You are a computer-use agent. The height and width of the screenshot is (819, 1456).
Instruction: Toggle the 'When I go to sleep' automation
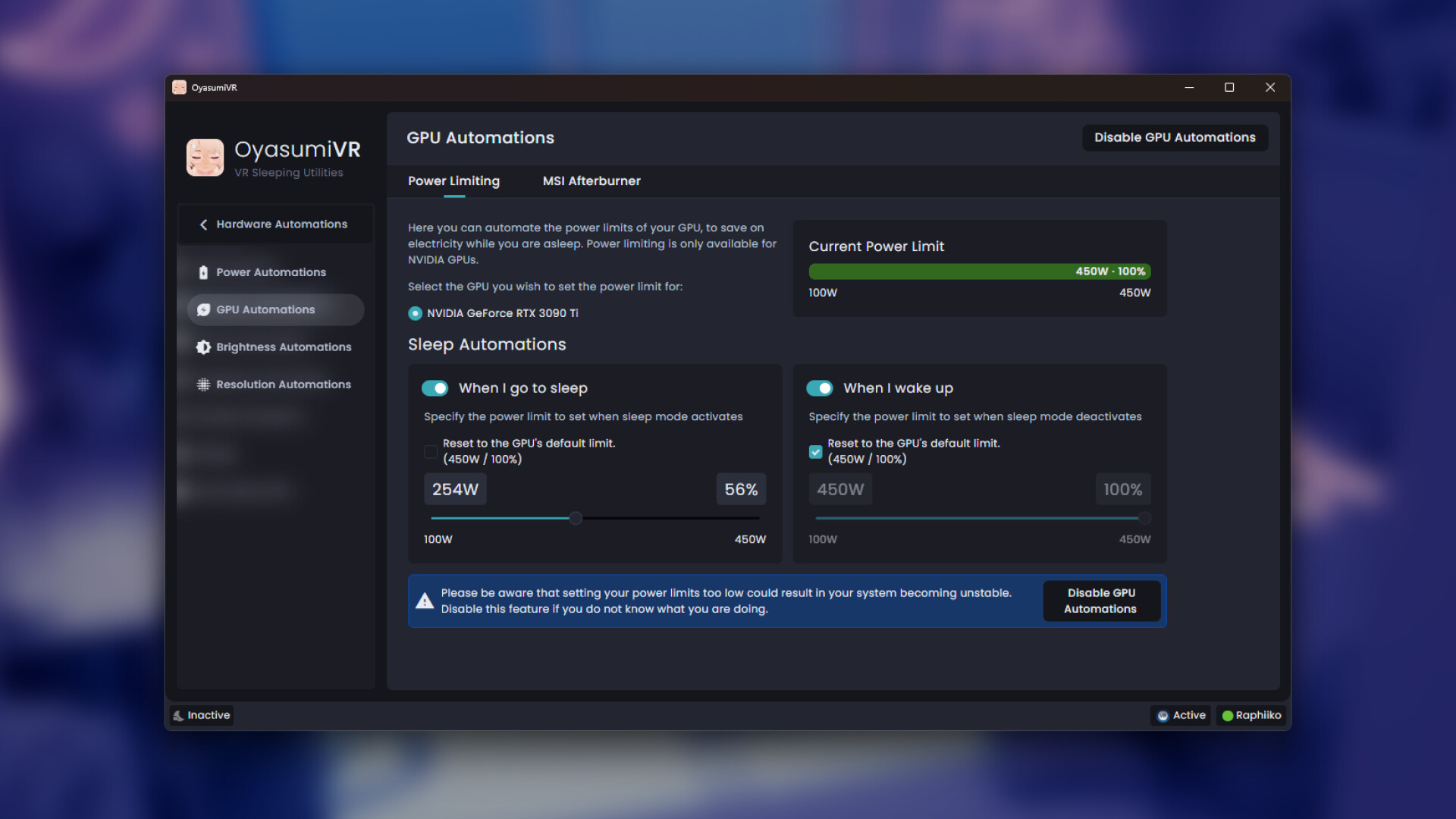click(435, 388)
